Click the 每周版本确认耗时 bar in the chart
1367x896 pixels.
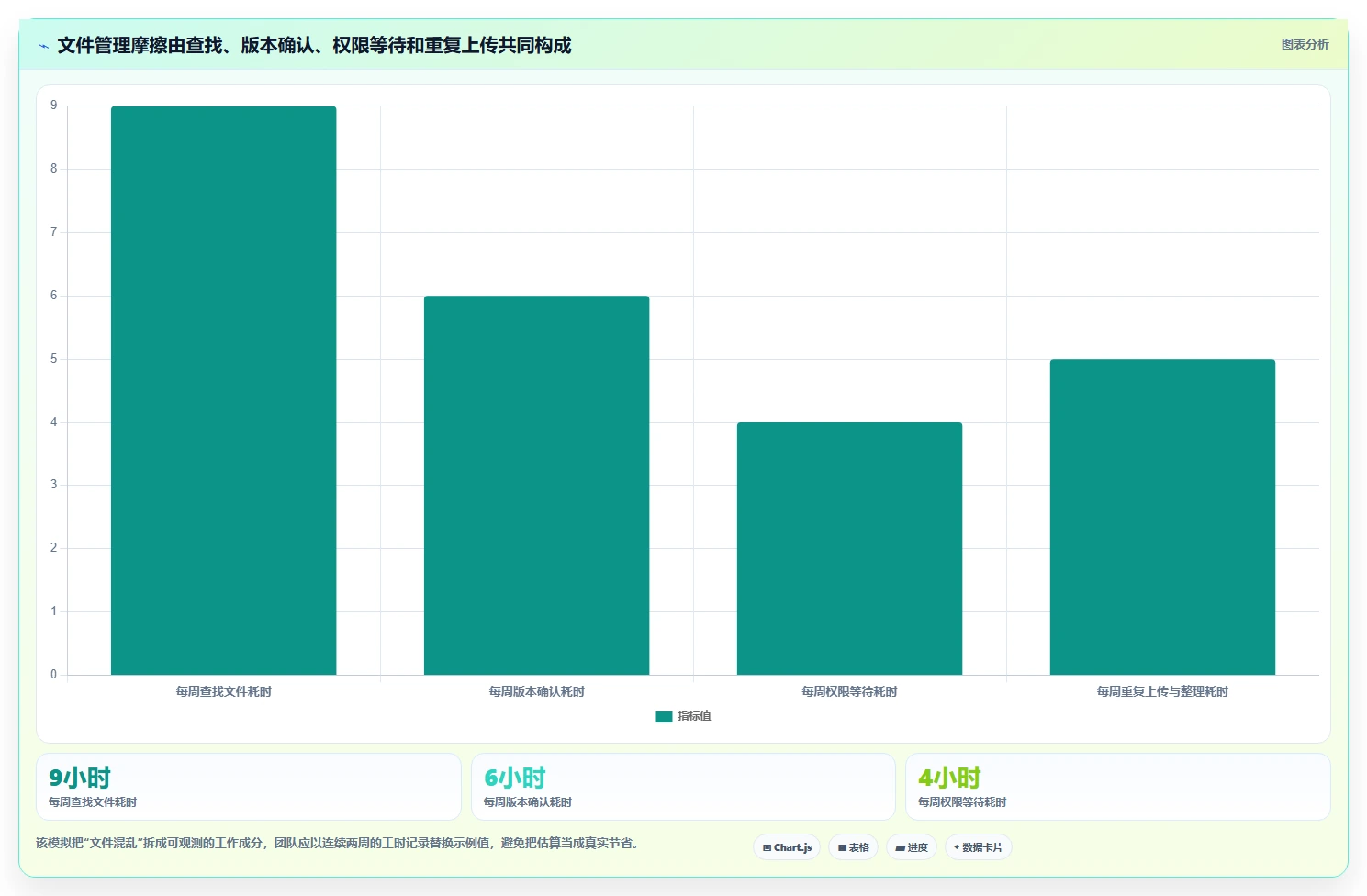pyautogui.click(x=536, y=486)
